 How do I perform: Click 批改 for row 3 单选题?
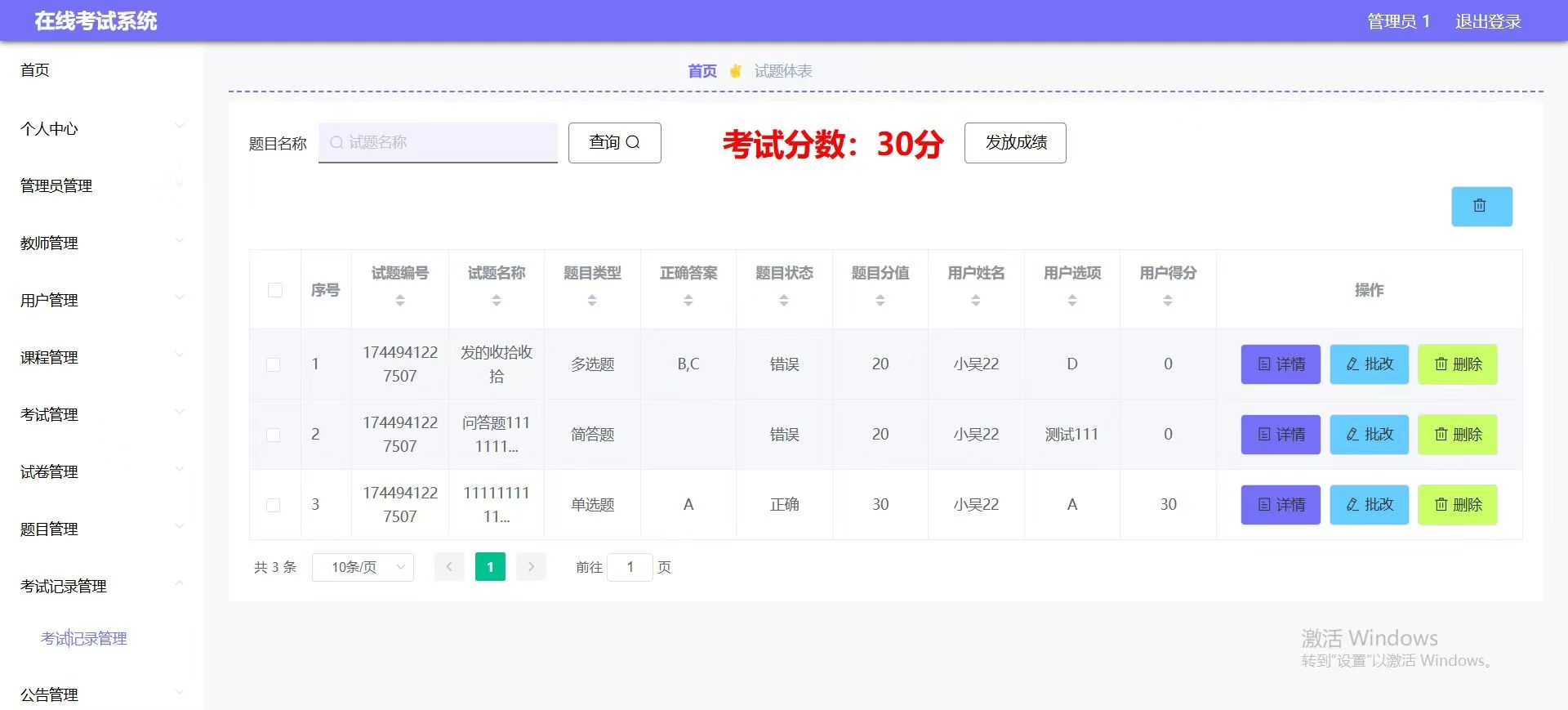tap(1370, 505)
